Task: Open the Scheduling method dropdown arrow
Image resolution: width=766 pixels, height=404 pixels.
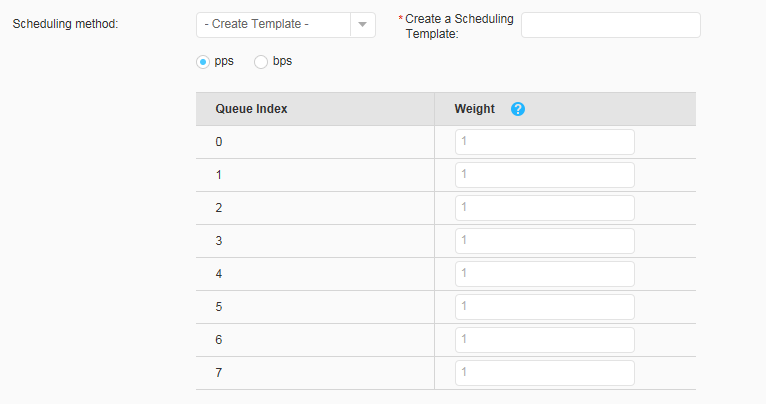Action: [362, 24]
